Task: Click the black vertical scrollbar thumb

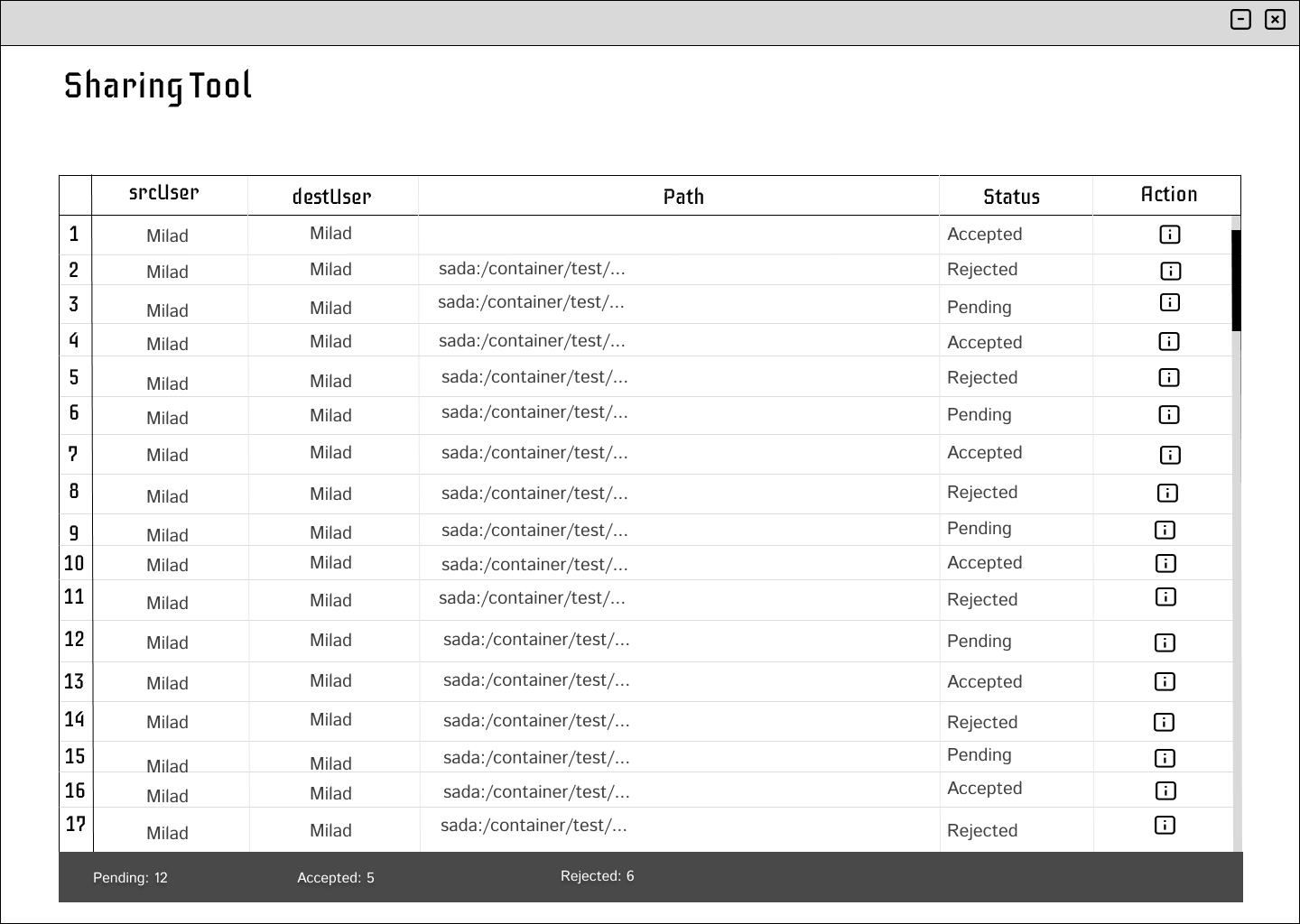Action: point(1236,280)
